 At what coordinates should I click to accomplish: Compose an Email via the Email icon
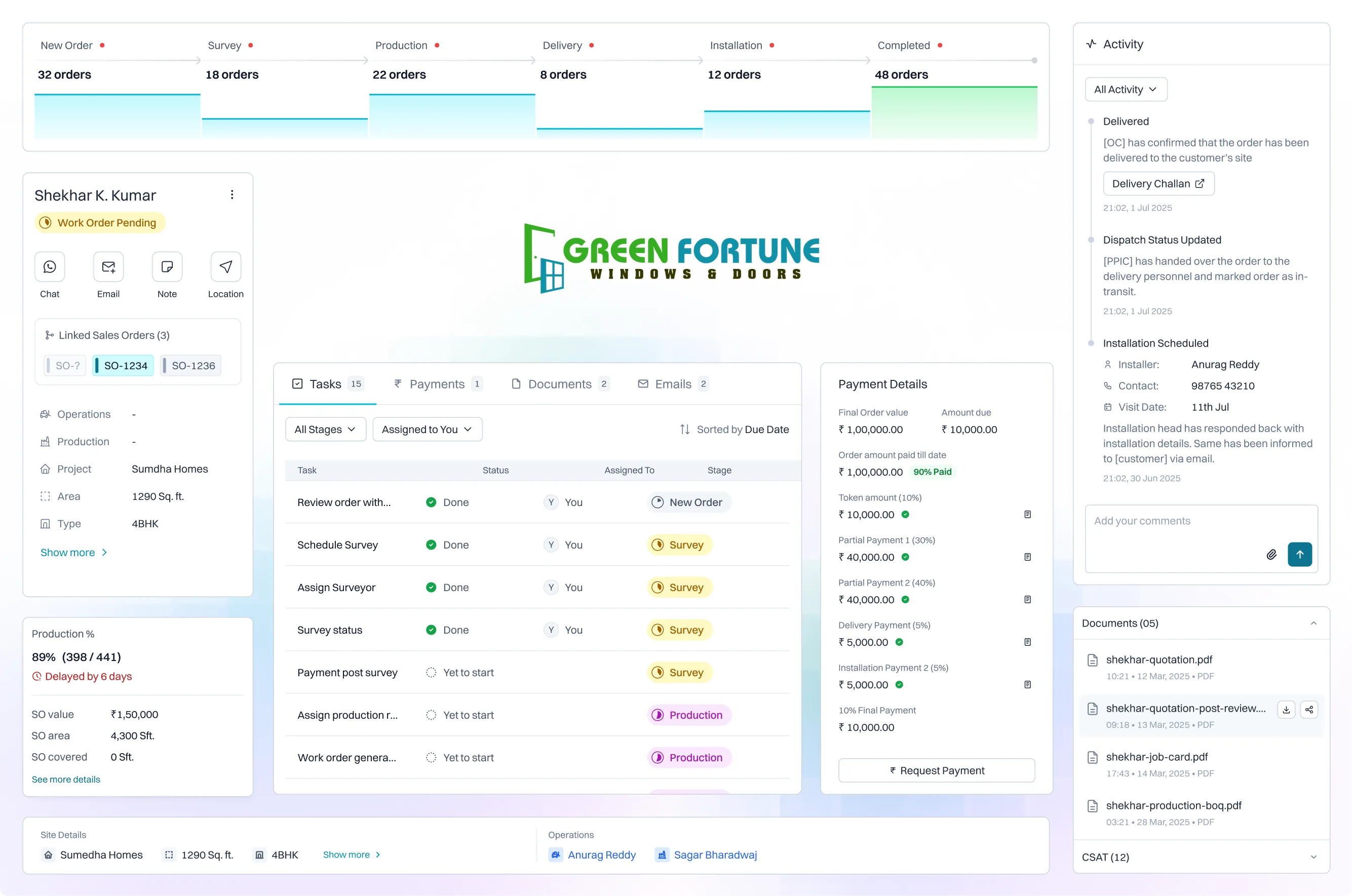pyautogui.click(x=108, y=267)
